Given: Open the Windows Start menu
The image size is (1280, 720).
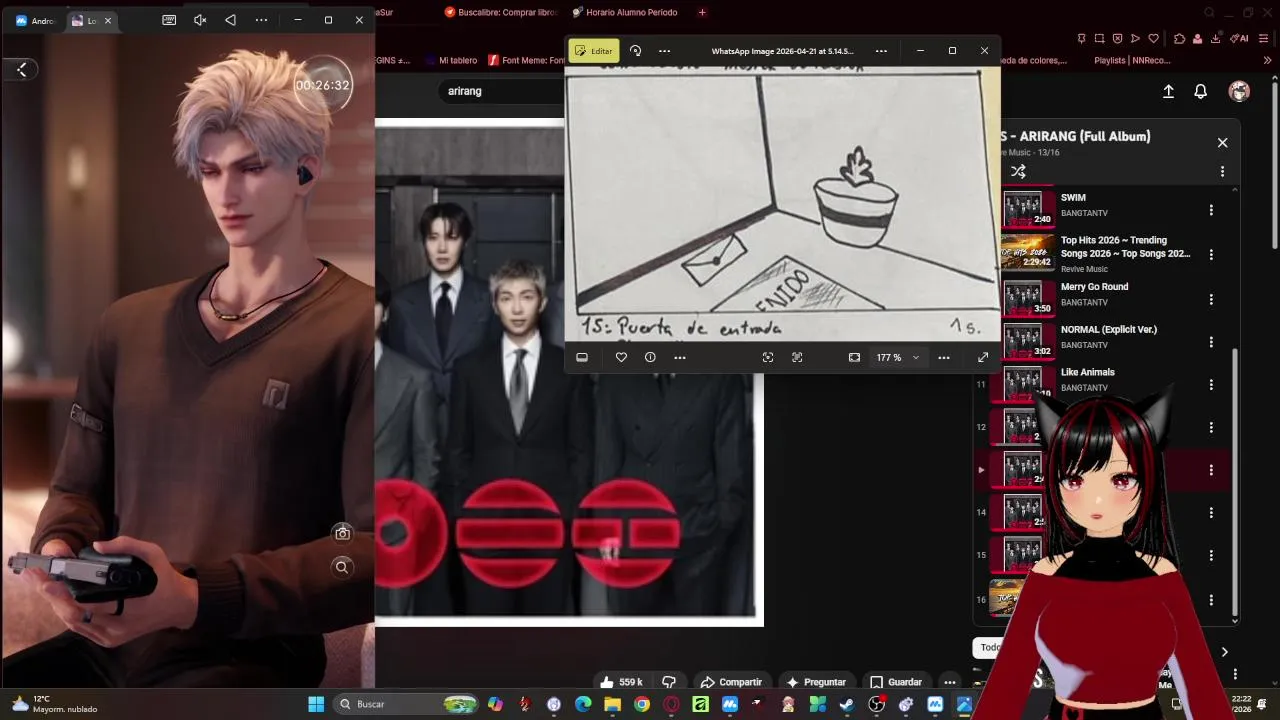Looking at the screenshot, I should point(316,704).
